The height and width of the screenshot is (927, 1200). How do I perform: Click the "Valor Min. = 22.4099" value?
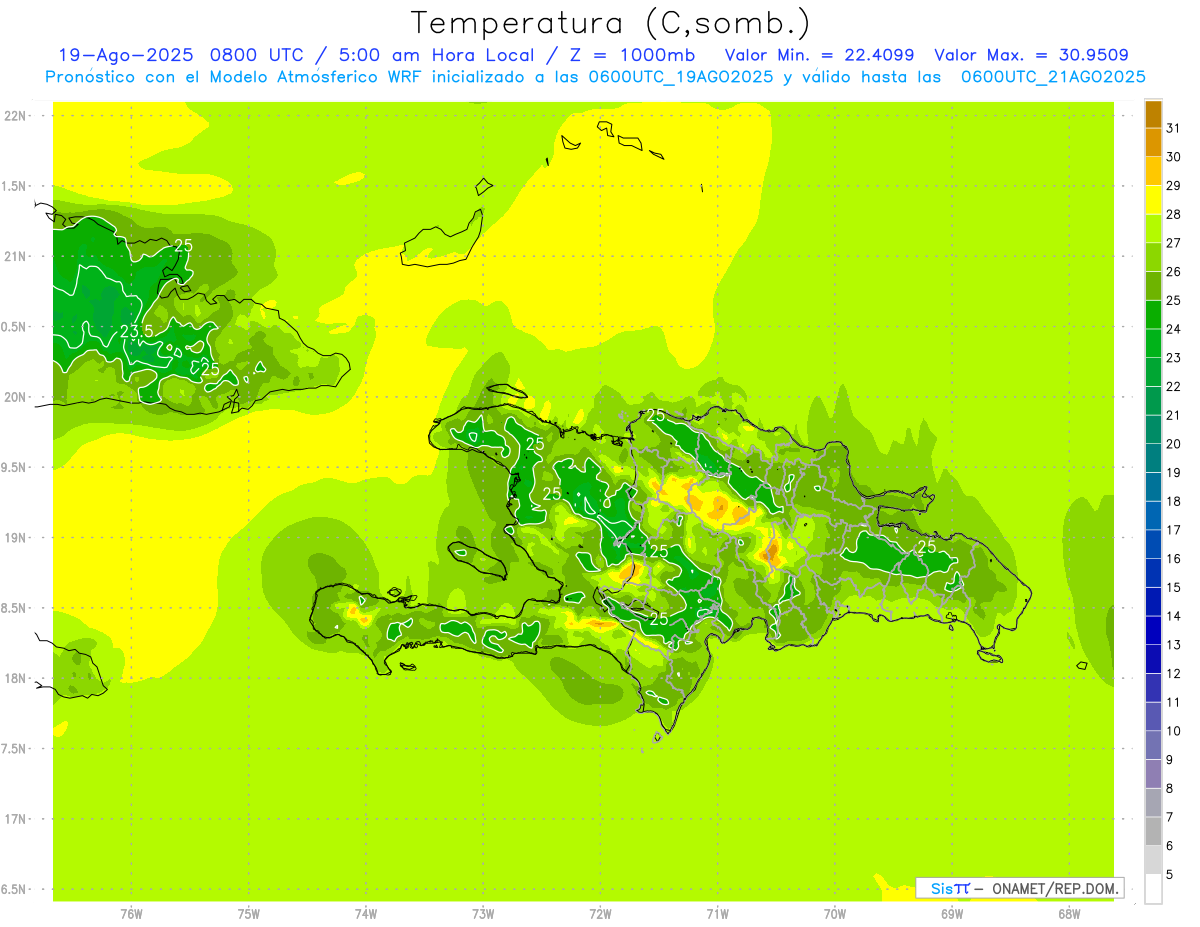coord(819,55)
